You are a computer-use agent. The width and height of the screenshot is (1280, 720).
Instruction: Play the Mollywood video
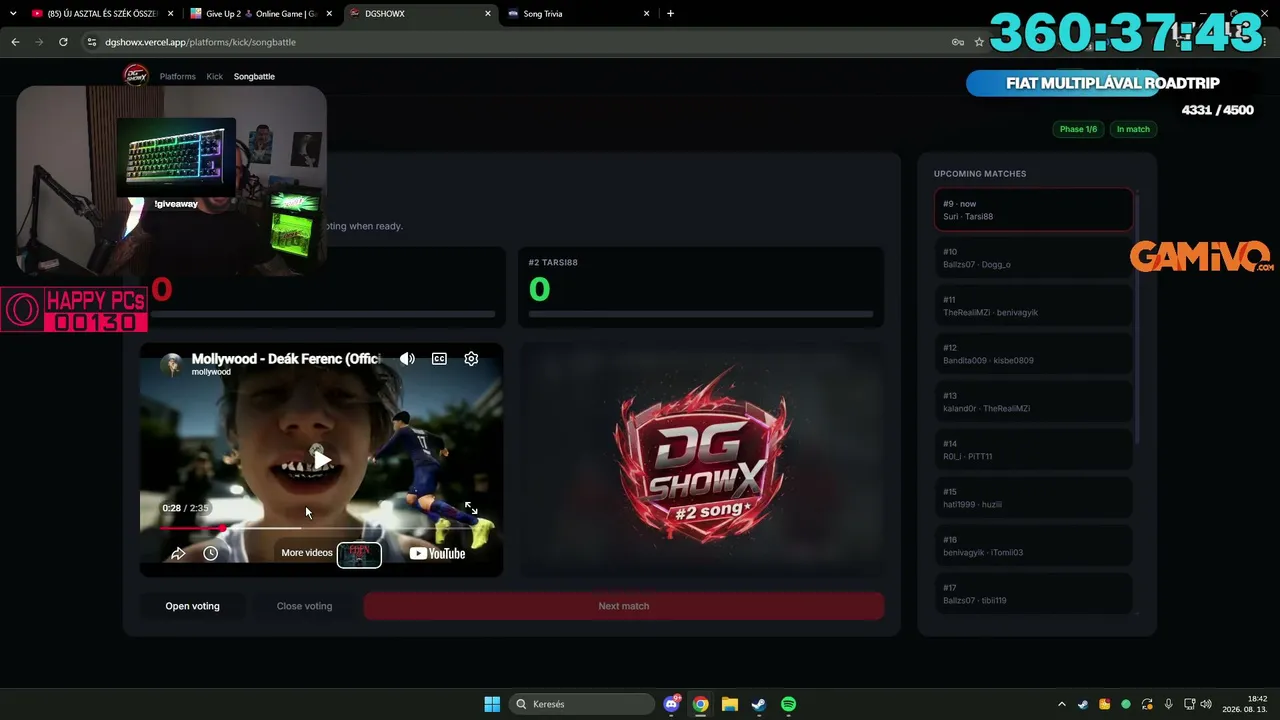pos(322,460)
